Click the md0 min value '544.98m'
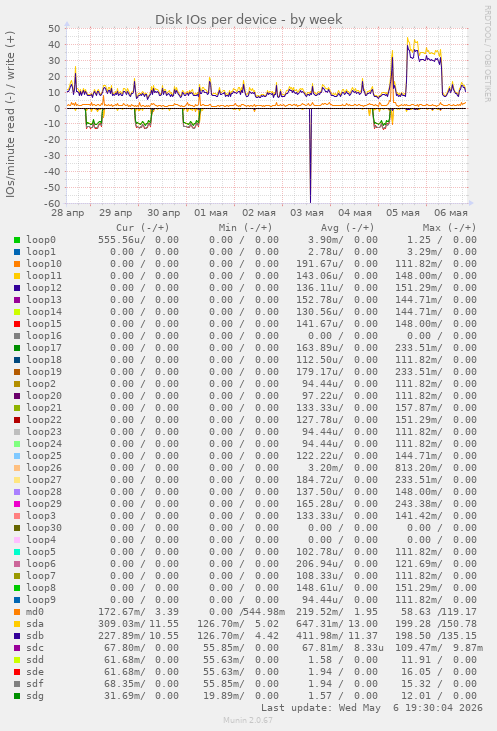Screen dimensions: 497x731 click(x=264, y=612)
